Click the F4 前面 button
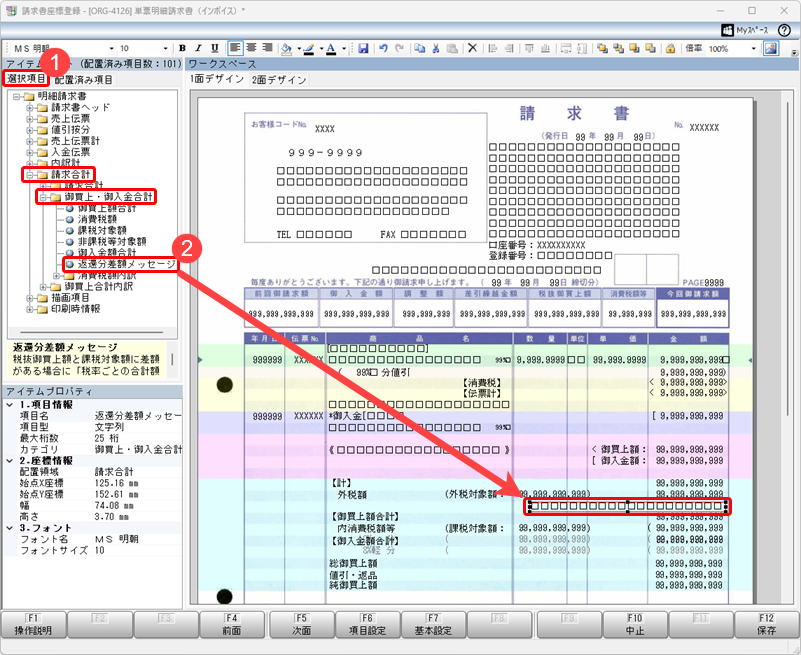Image resolution: width=801 pixels, height=655 pixels. tap(232, 624)
